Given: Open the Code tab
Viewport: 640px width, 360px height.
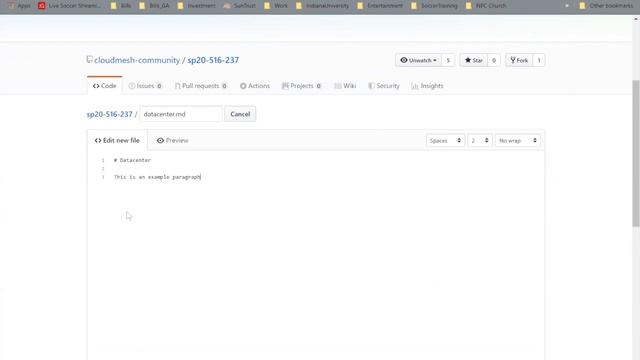Looking at the screenshot, I should pyautogui.click(x=104, y=86).
